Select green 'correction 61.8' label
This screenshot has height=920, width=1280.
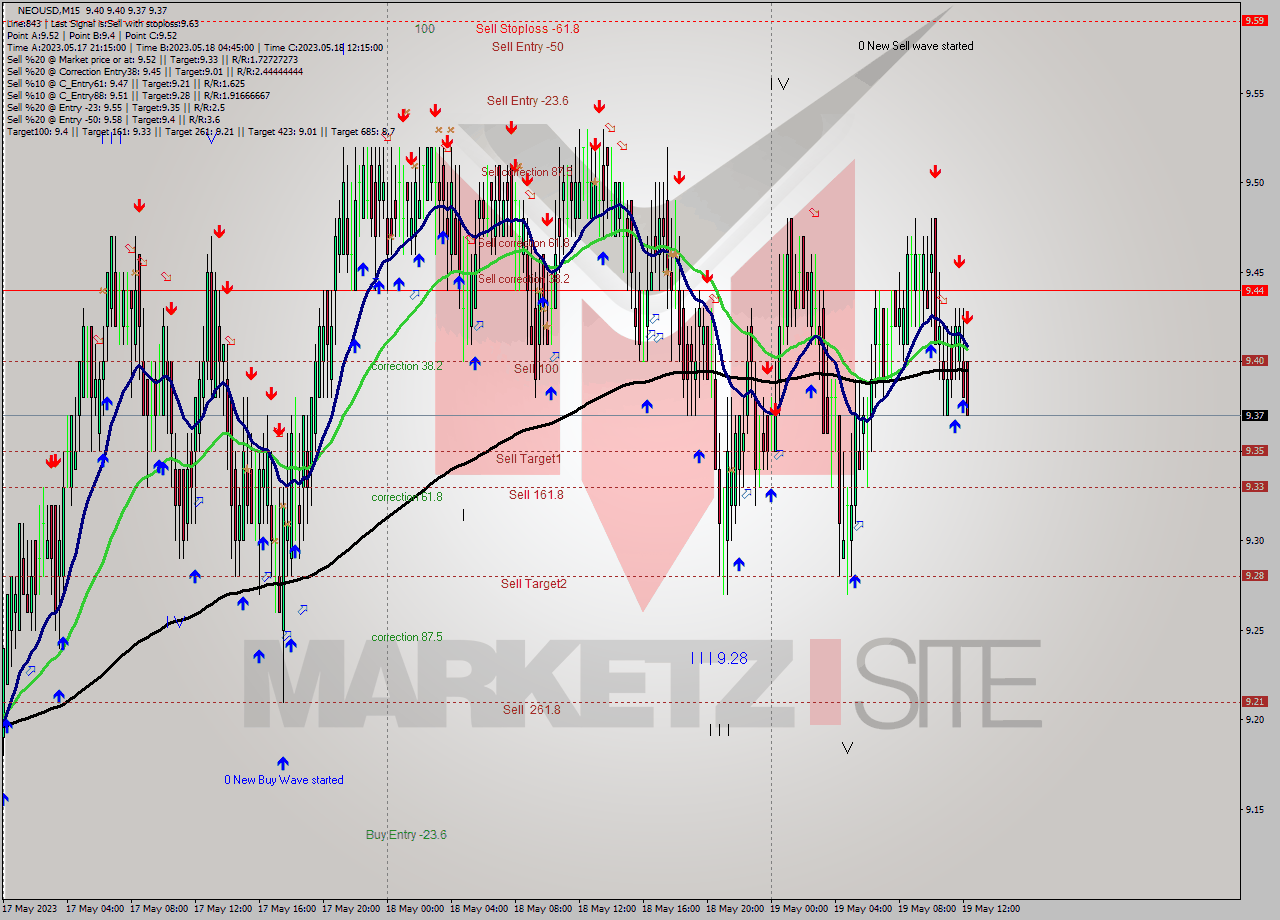(x=406, y=497)
